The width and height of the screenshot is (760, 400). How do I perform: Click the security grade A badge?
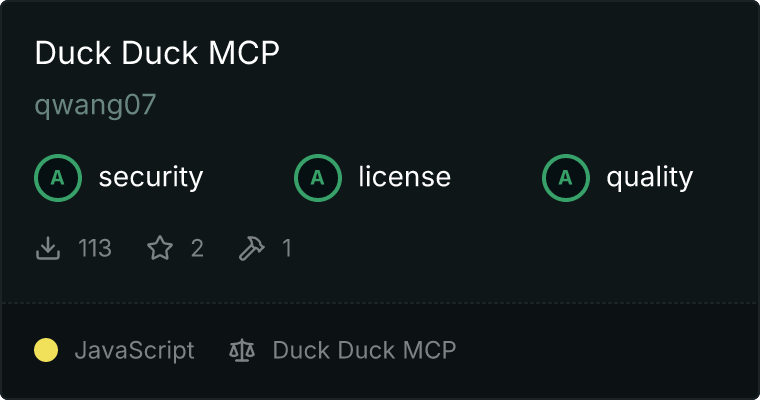58,177
